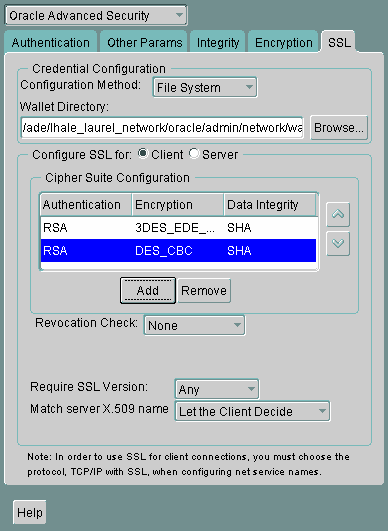Click the Add cipher suite button
The image size is (388, 531).
click(x=148, y=290)
